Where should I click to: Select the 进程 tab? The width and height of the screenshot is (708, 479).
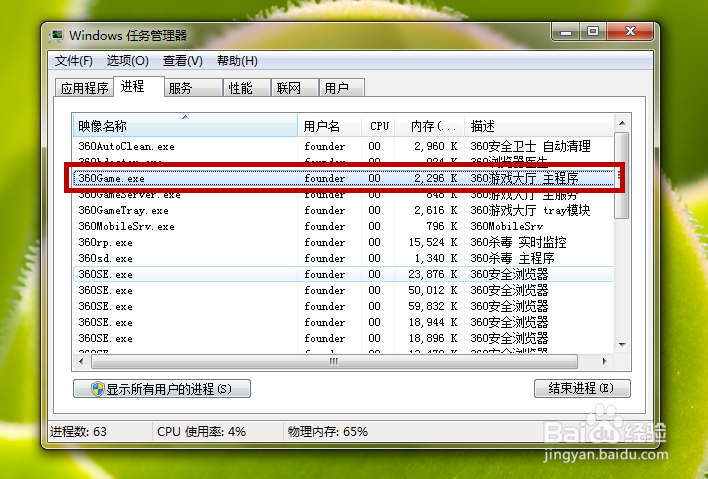click(x=139, y=86)
